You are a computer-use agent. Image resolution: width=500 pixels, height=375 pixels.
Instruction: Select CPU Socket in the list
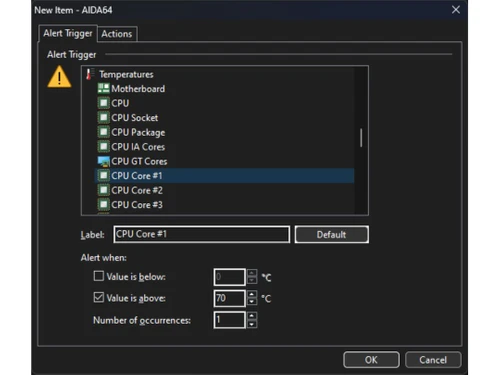pos(225,117)
